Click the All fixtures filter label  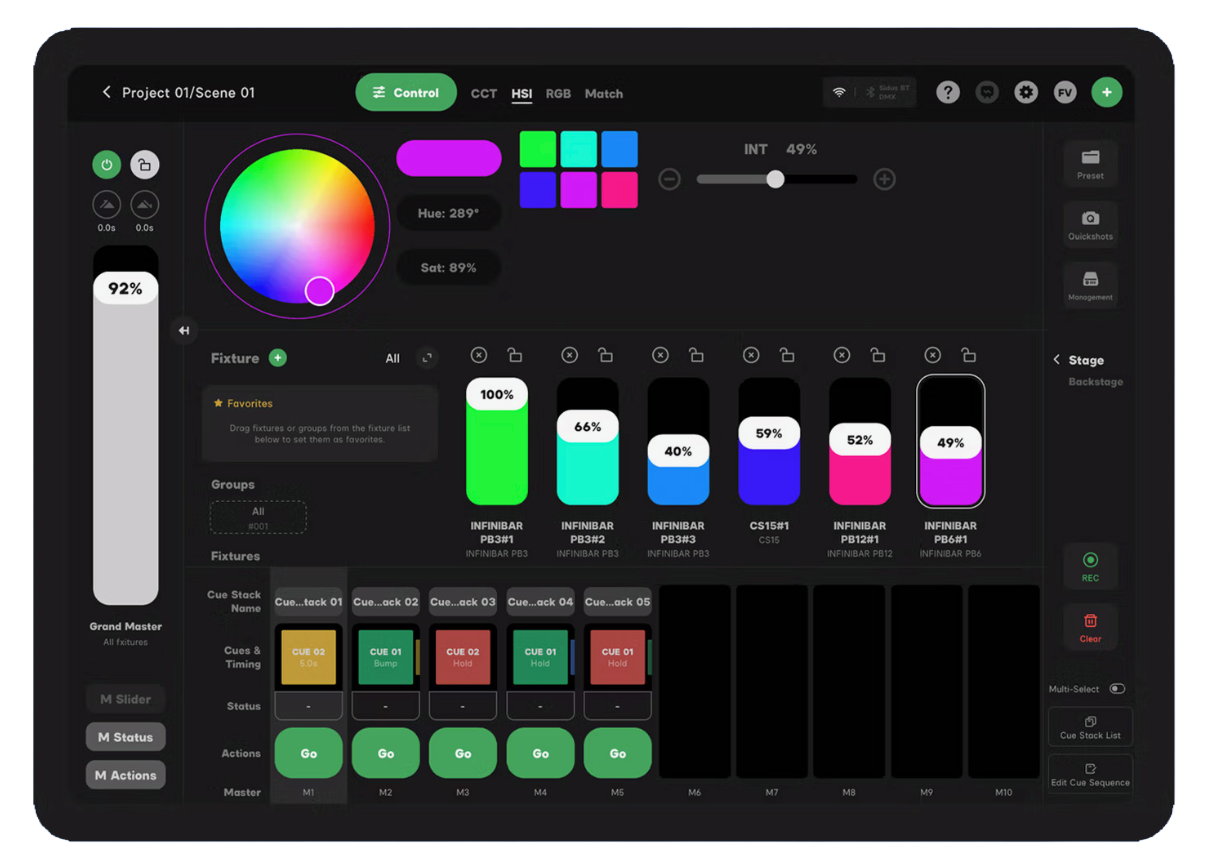tap(393, 358)
